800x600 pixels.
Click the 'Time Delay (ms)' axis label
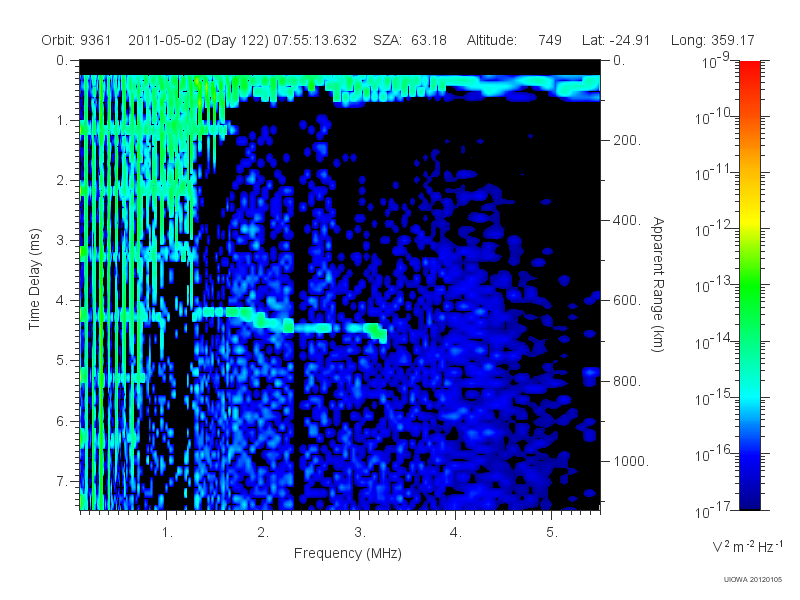34,279
